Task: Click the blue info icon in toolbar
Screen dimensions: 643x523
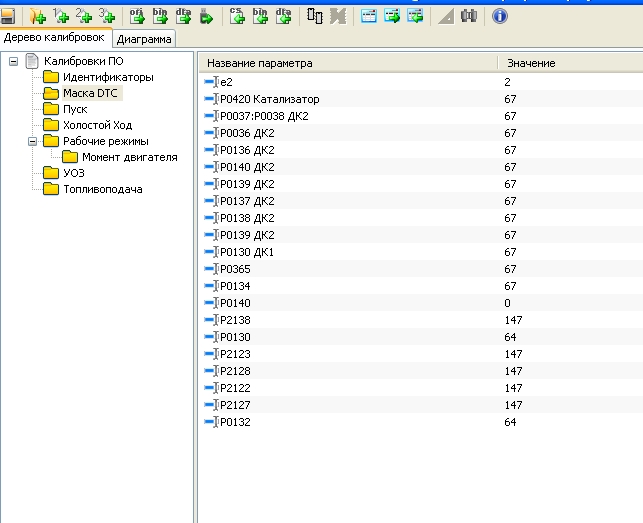Action: coord(500,15)
